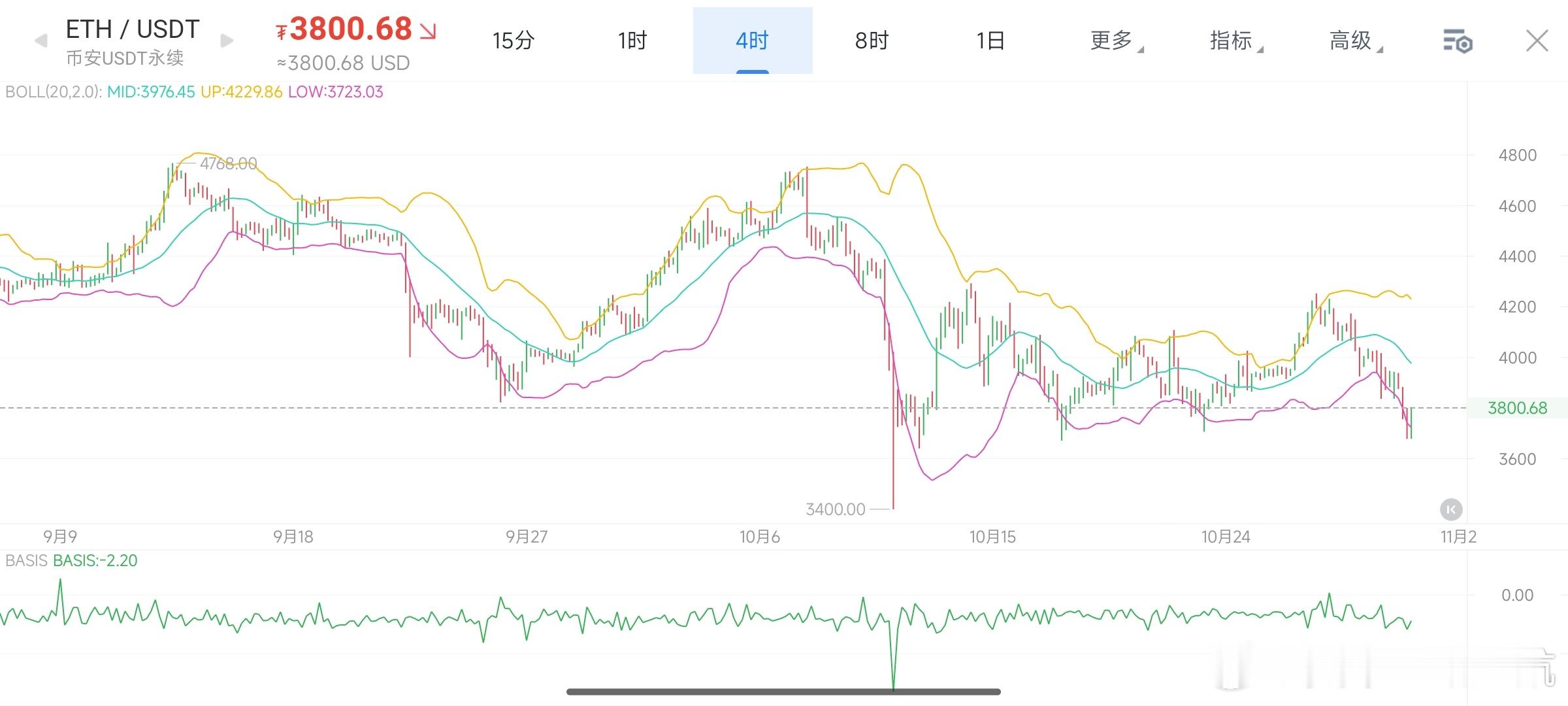Screen dimensions: 1568x706
Task: Select the 15分 timeframe tab
Action: 513,41
